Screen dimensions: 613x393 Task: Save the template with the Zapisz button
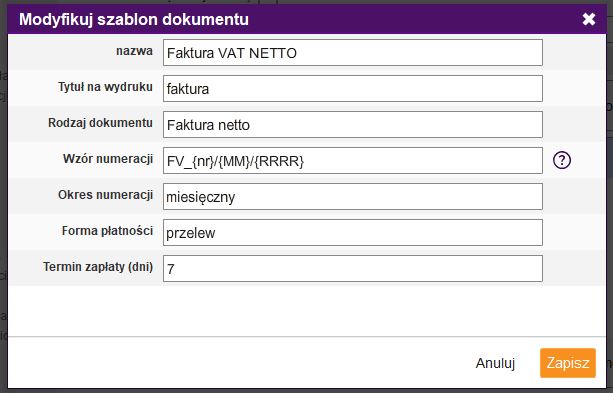coord(568,363)
